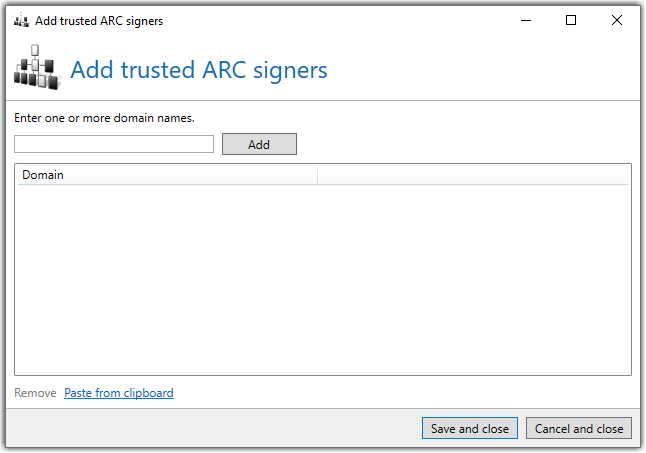The height and width of the screenshot is (453, 646).
Task: Click the large server network header icon
Action: [x=37, y=68]
